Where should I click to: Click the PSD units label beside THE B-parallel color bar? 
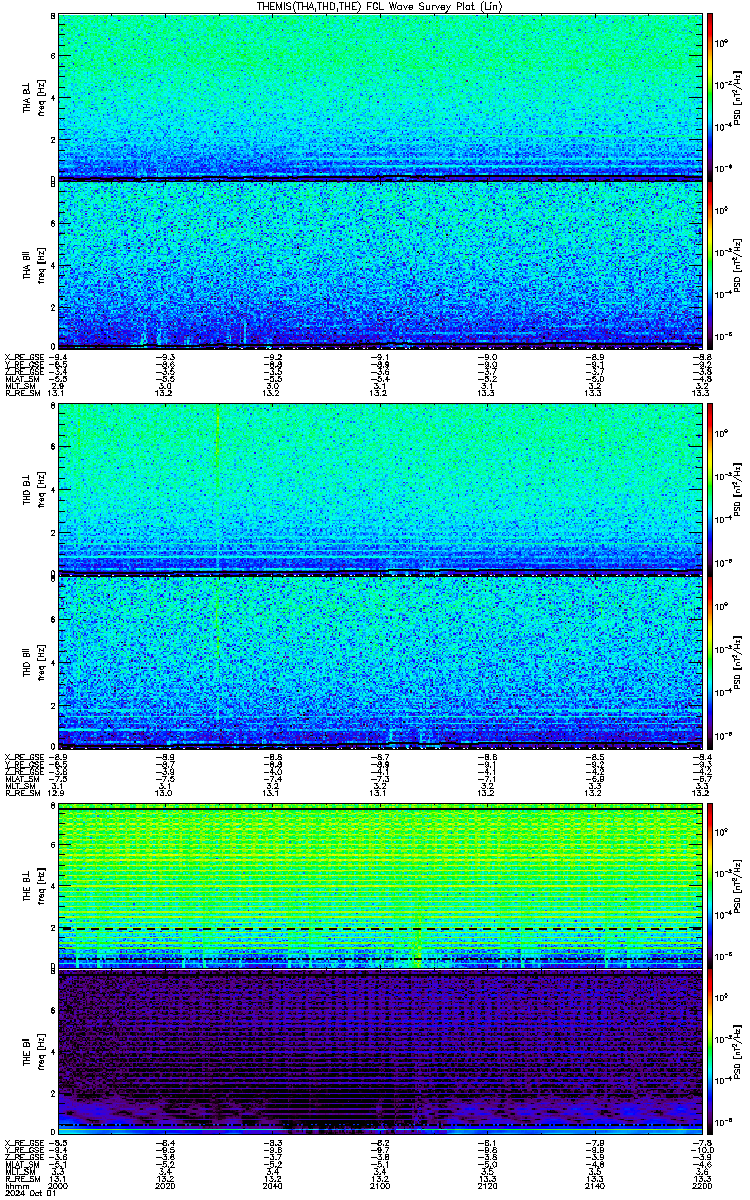pos(738,1054)
